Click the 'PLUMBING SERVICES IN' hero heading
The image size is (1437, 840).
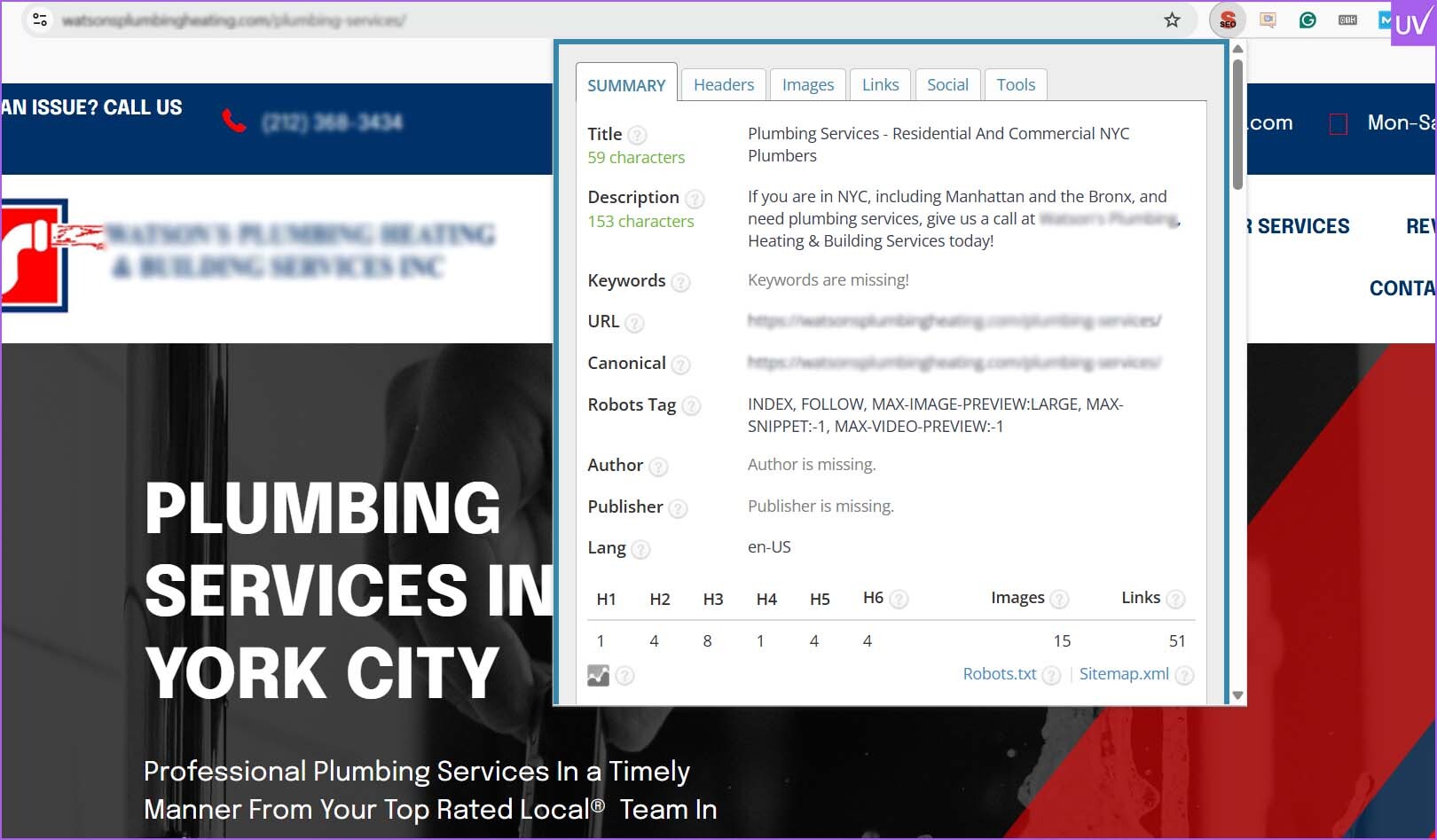tap(349, 550)
